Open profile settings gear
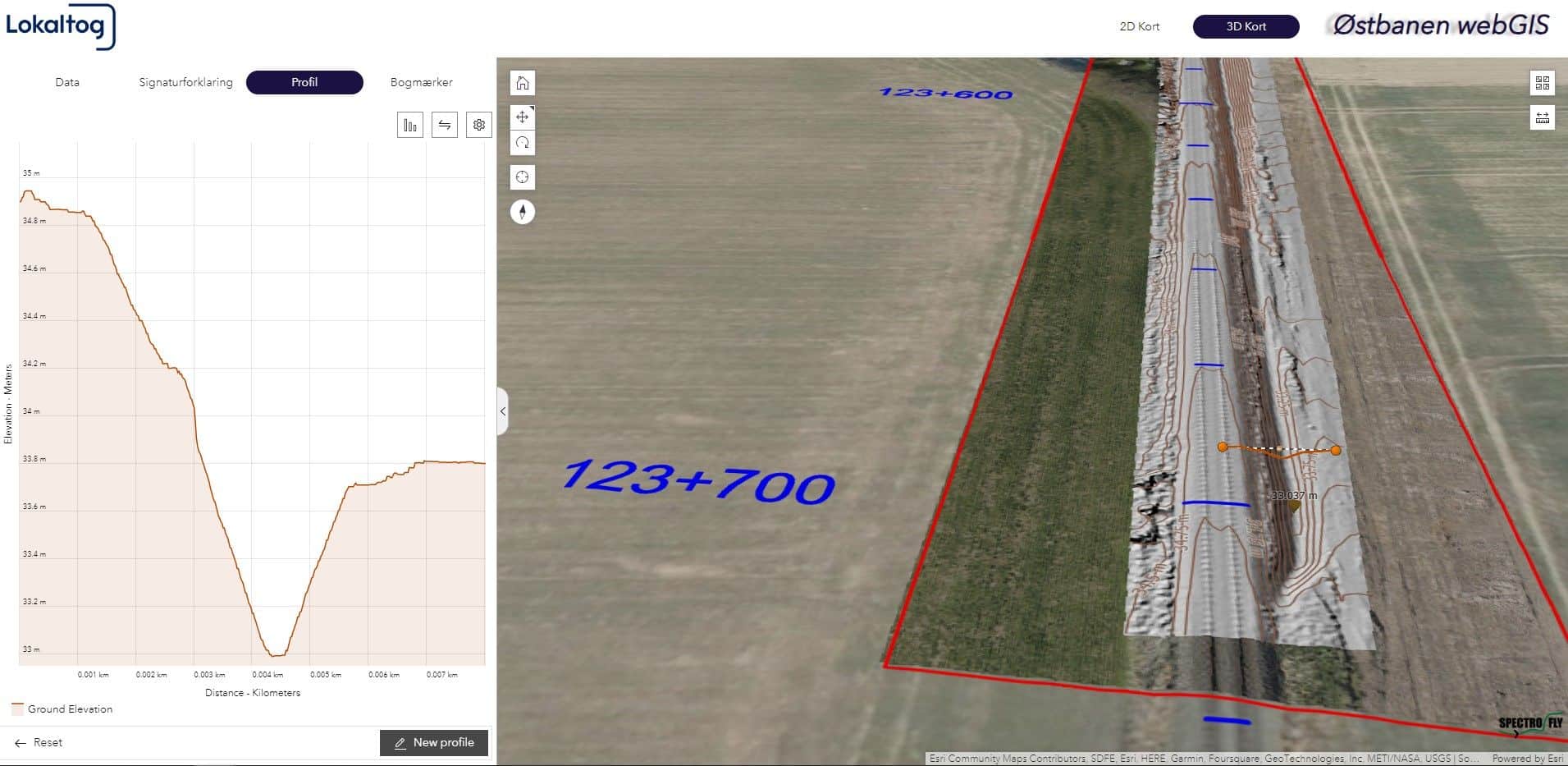This screenshot has height=766, width=1568. (478, 125)
